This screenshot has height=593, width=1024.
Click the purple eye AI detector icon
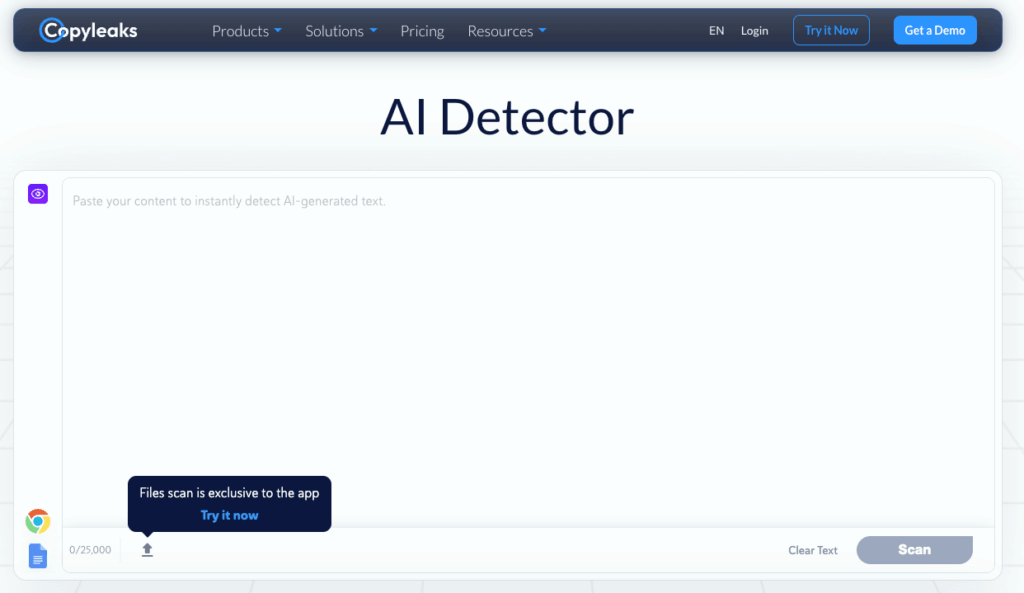38,194
